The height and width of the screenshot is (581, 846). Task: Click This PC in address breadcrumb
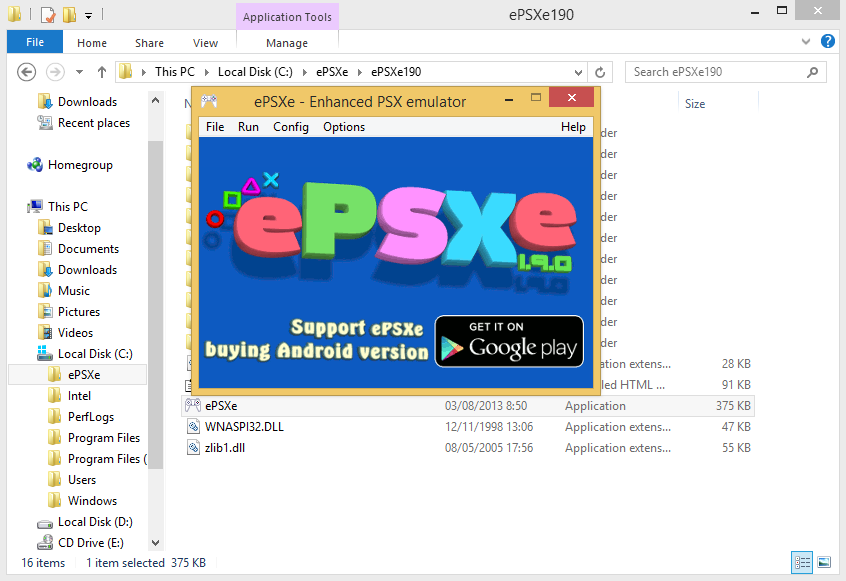click(x=174, y=72)
